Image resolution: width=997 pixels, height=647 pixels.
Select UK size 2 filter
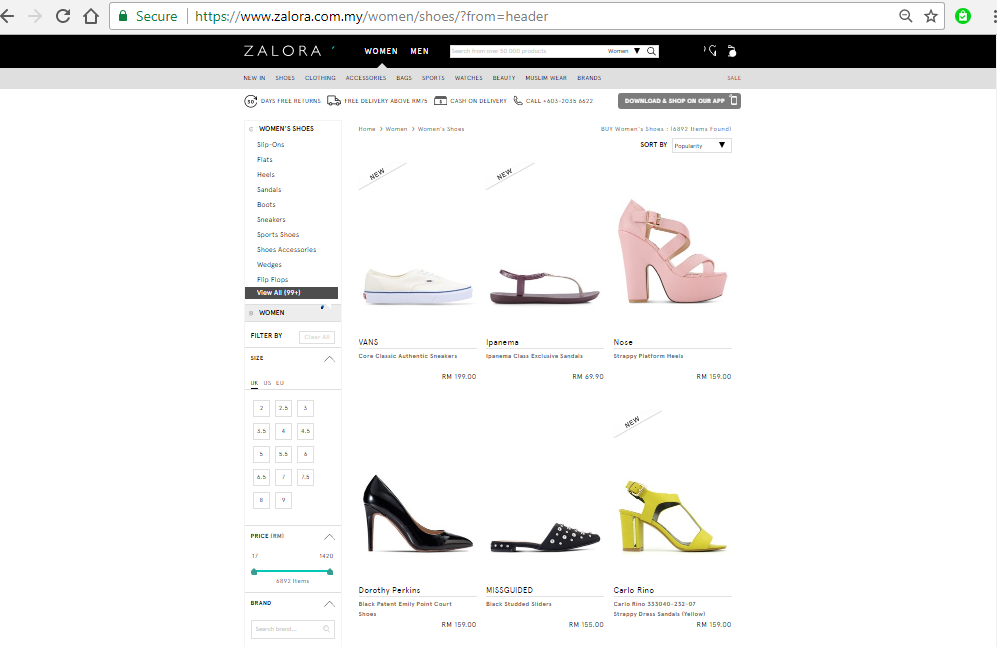(x=261, y=408)
